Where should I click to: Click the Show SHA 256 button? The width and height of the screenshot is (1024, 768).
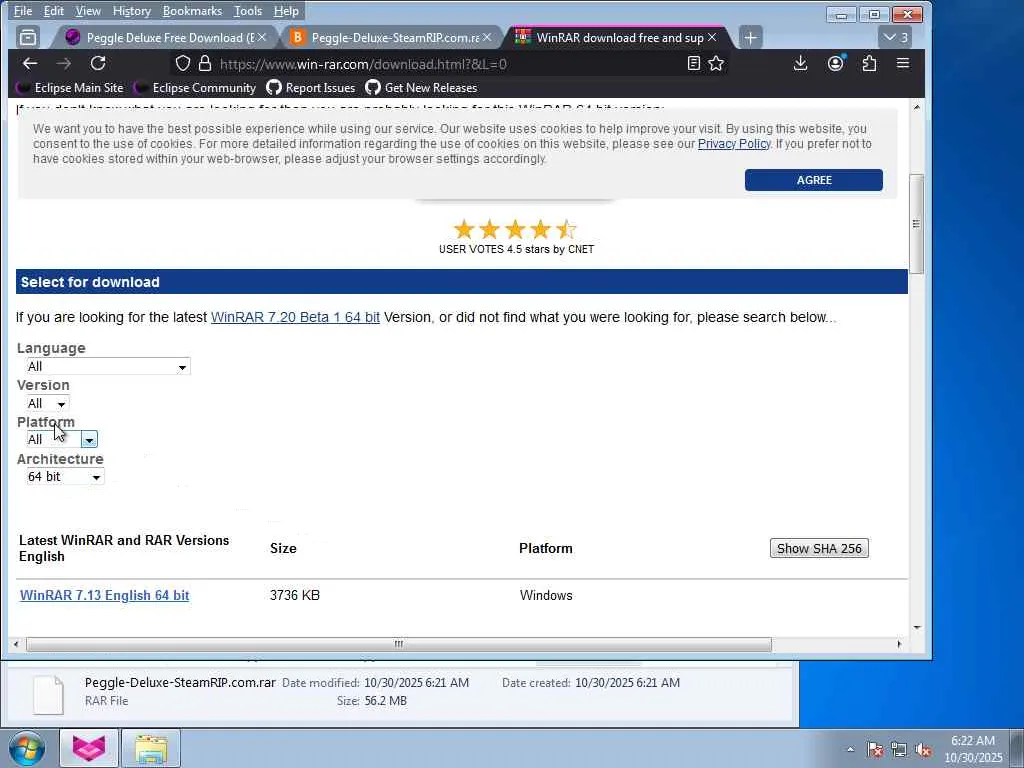click(x=819, y=549)
